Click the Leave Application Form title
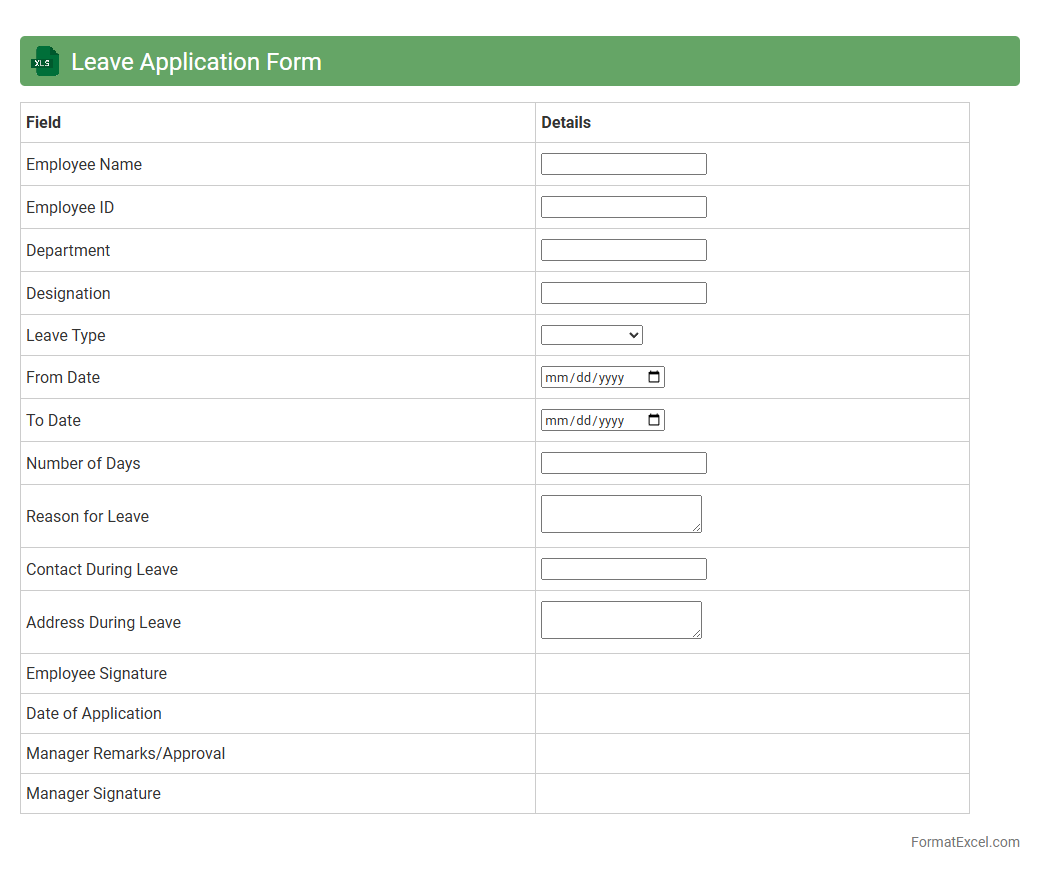The width and height of the screenshot is (1040, 871). 196,61
